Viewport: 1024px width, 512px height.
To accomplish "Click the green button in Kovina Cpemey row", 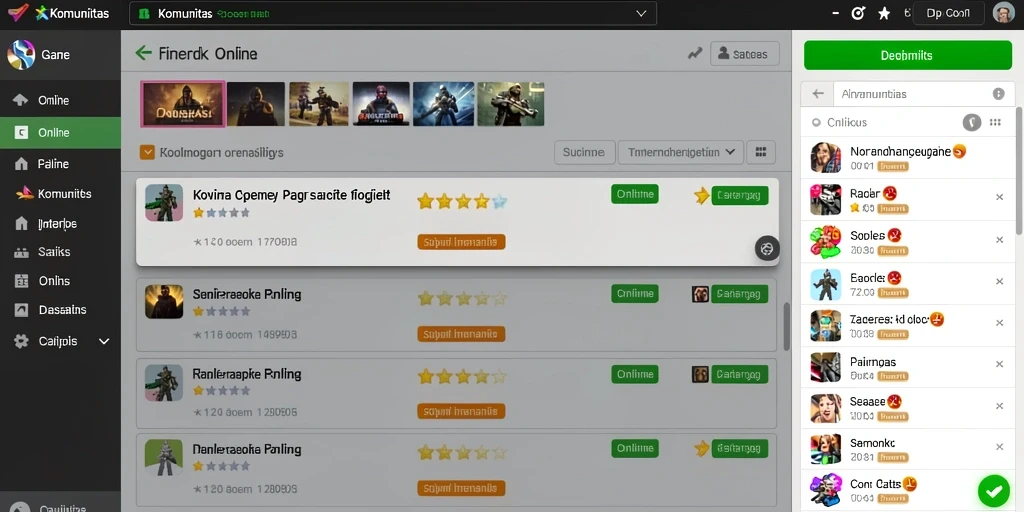I will (739, 195).
